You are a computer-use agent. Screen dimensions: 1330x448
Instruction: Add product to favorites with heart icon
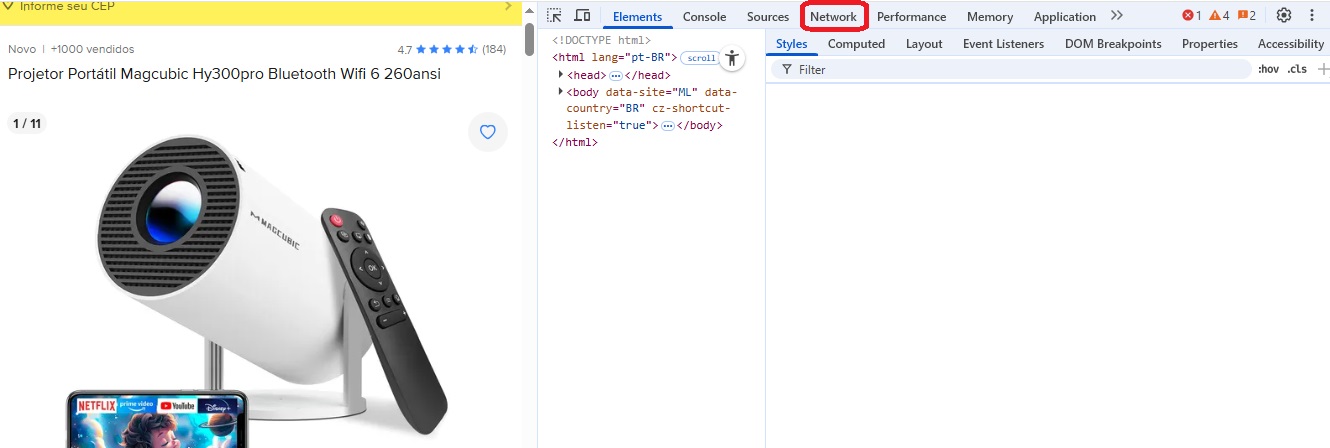487,132
